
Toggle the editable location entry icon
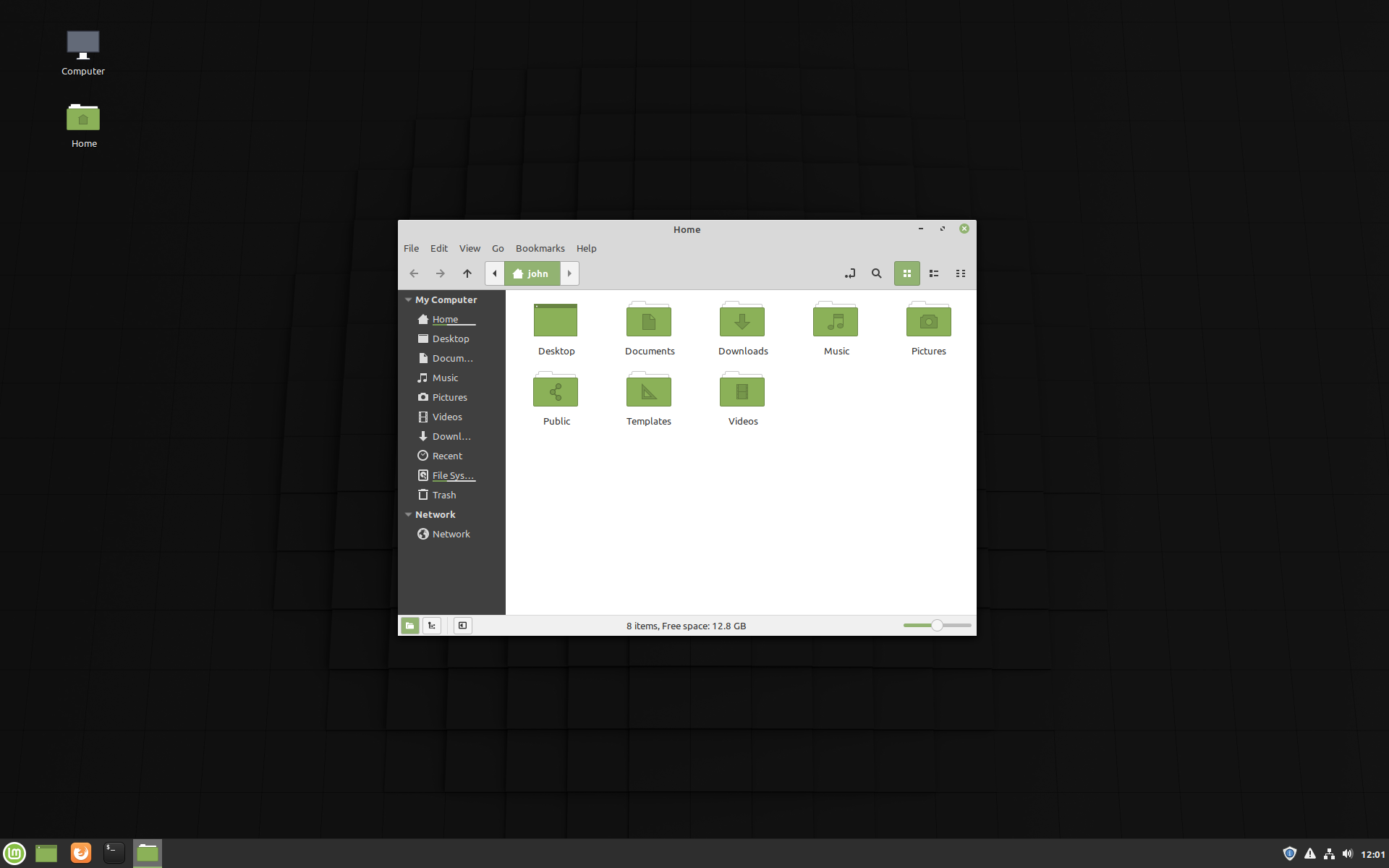[x=849, y=273]
